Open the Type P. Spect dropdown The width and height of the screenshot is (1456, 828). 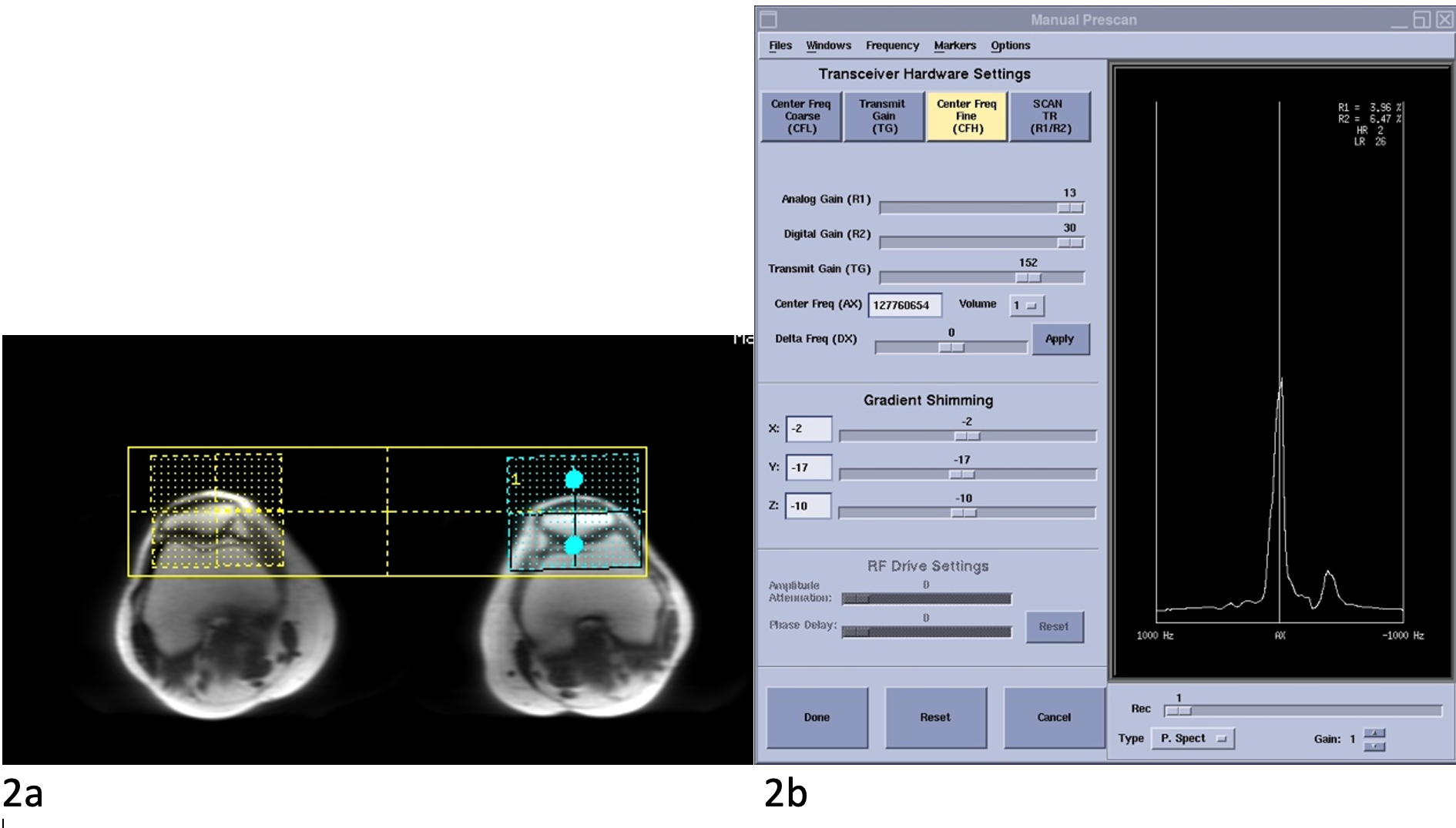[1193, 738]
